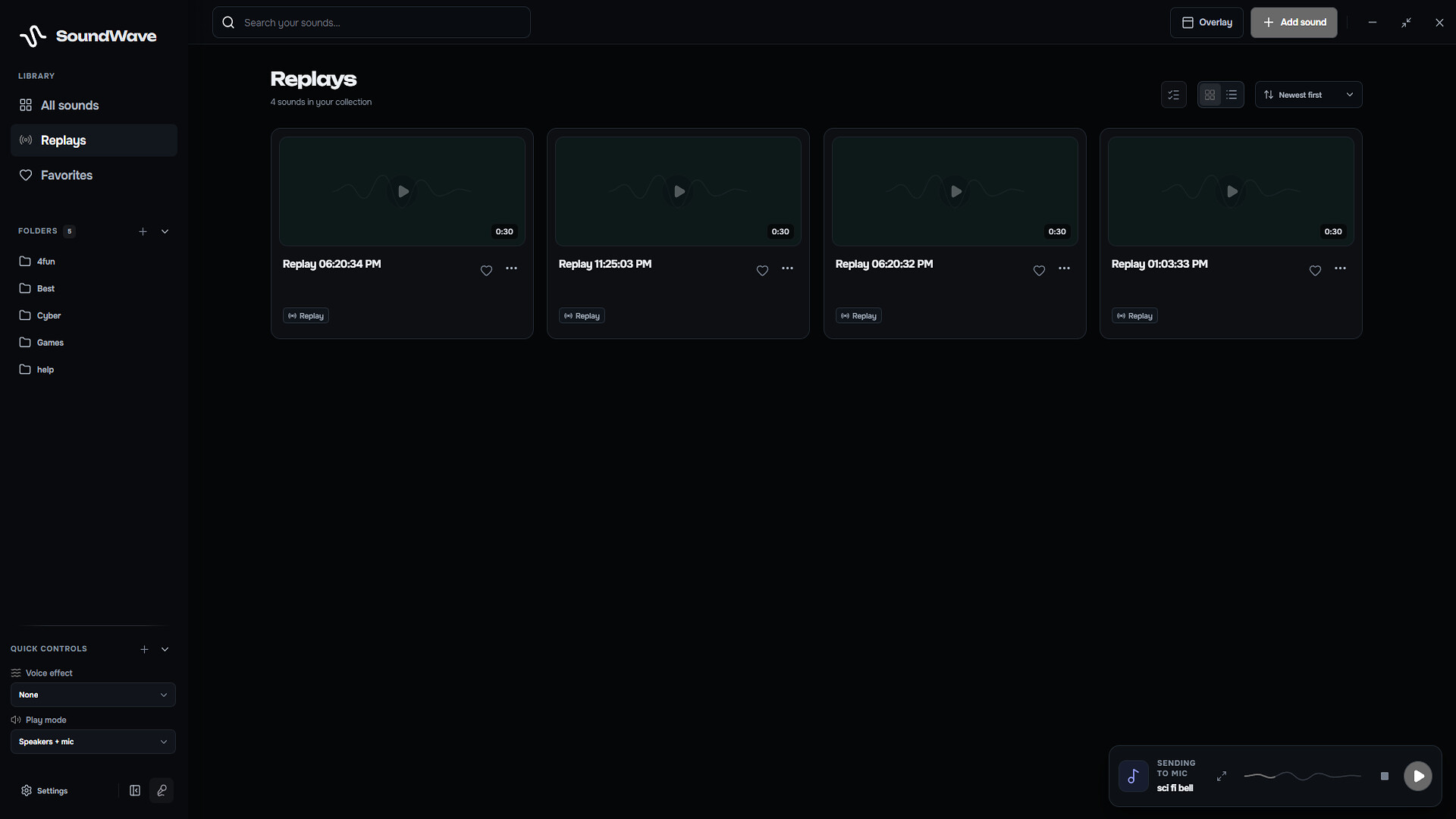Minimize the SoundWave window

(x=1373, y=23)
